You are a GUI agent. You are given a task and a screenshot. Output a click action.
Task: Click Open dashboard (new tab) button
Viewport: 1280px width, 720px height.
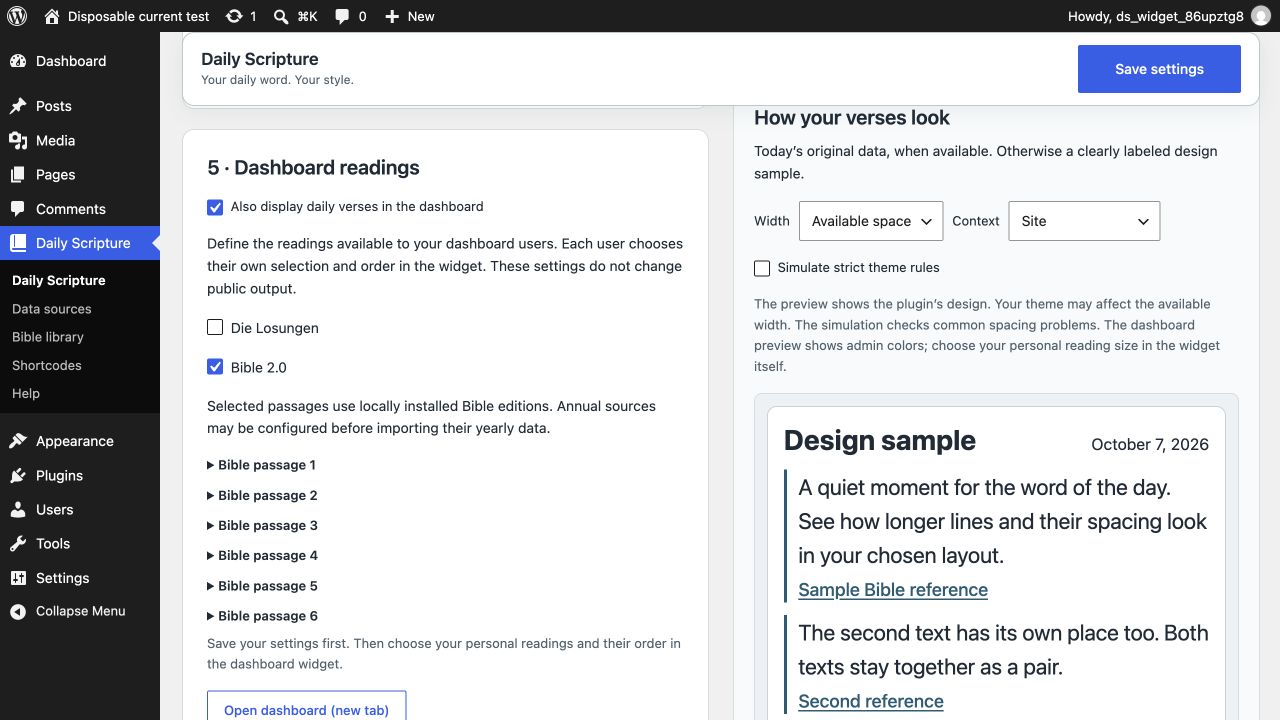(306, 705)
